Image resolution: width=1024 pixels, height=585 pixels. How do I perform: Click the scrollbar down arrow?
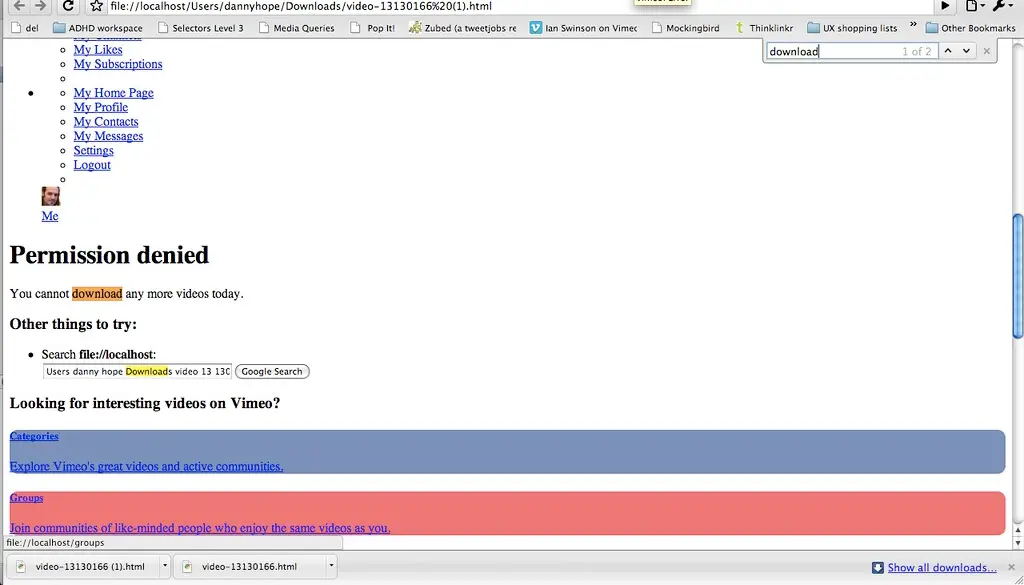click(x=1017, y=543)
